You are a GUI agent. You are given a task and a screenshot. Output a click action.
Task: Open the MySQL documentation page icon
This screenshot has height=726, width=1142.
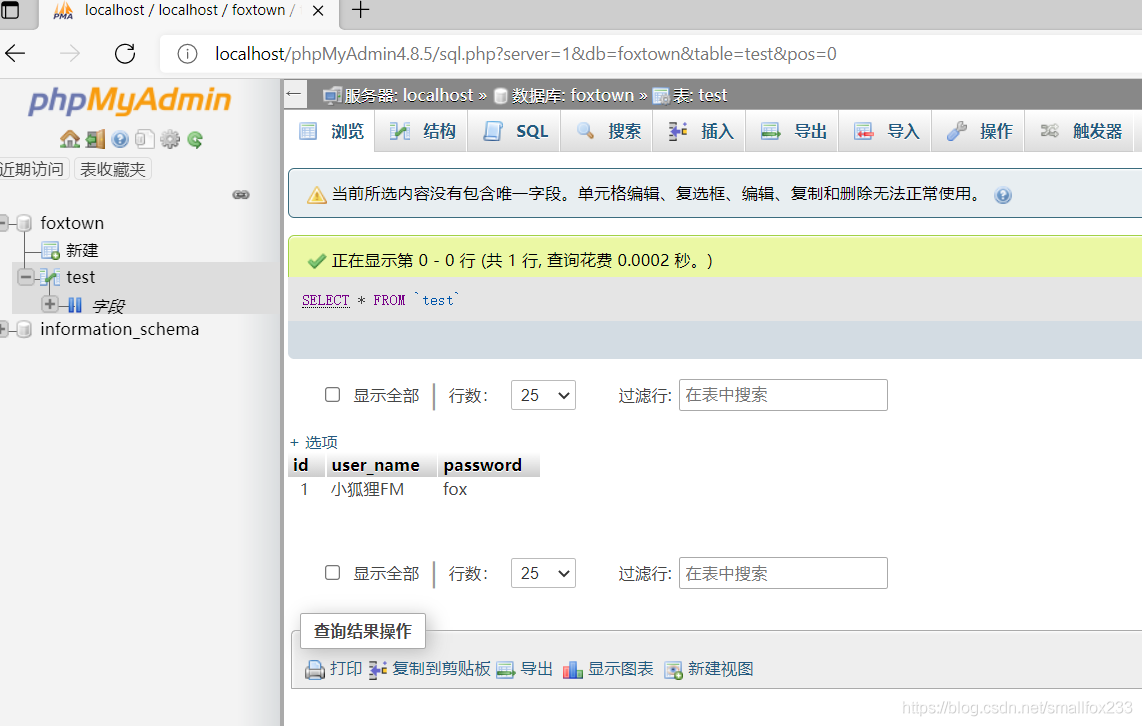pos(145,139)
